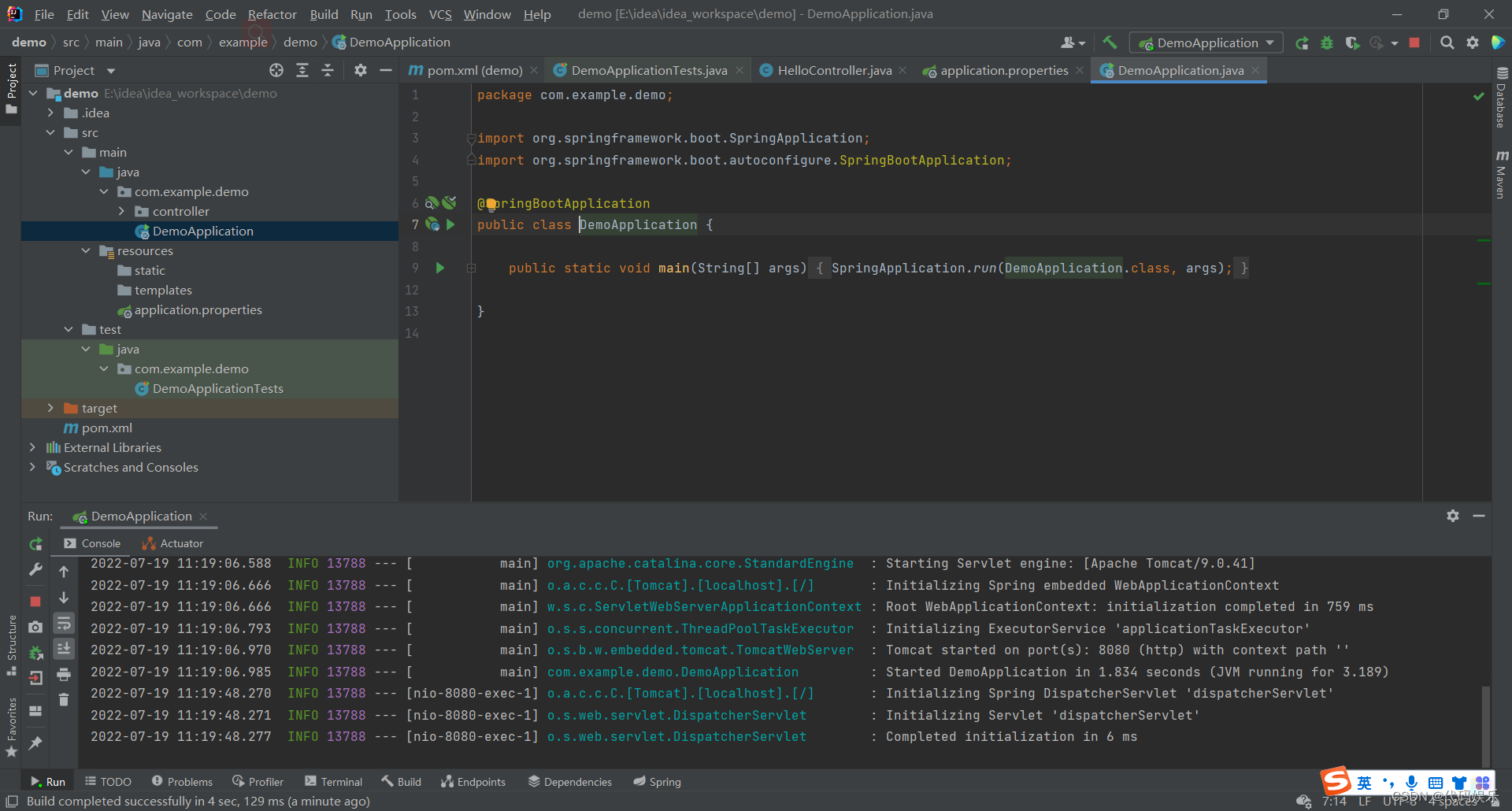This screenshot has height=811, width=1512.
Task: Print console output using printer icon
Action: coord(64,674)
